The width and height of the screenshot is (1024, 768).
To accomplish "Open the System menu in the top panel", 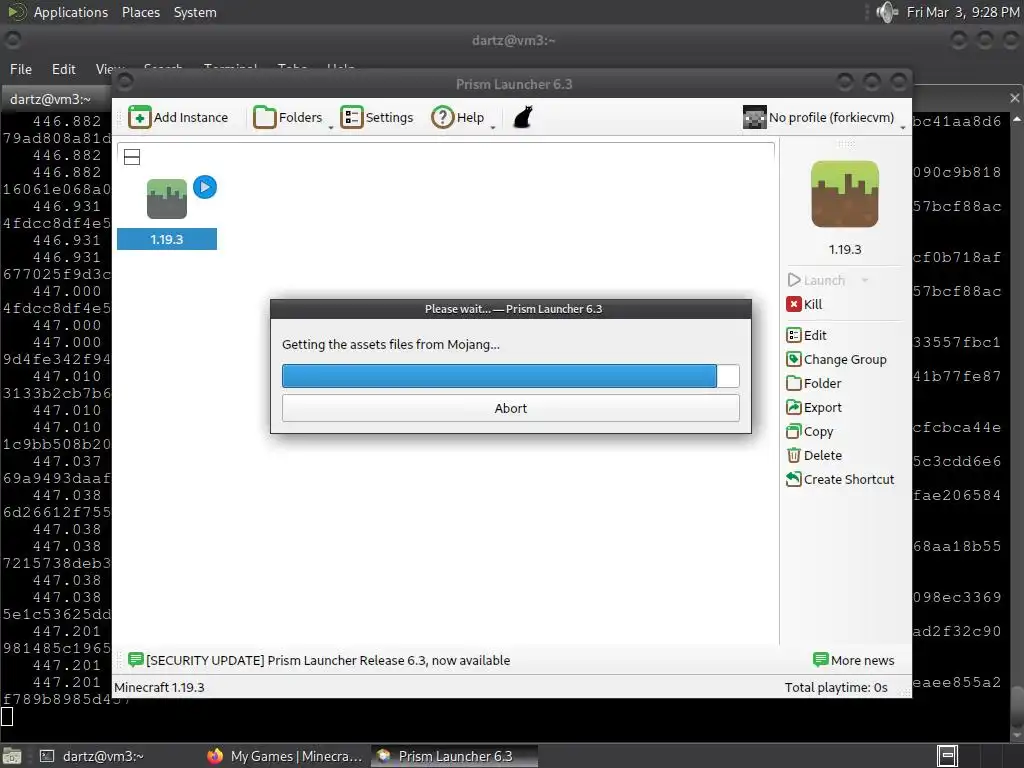I will pos(195,12).
